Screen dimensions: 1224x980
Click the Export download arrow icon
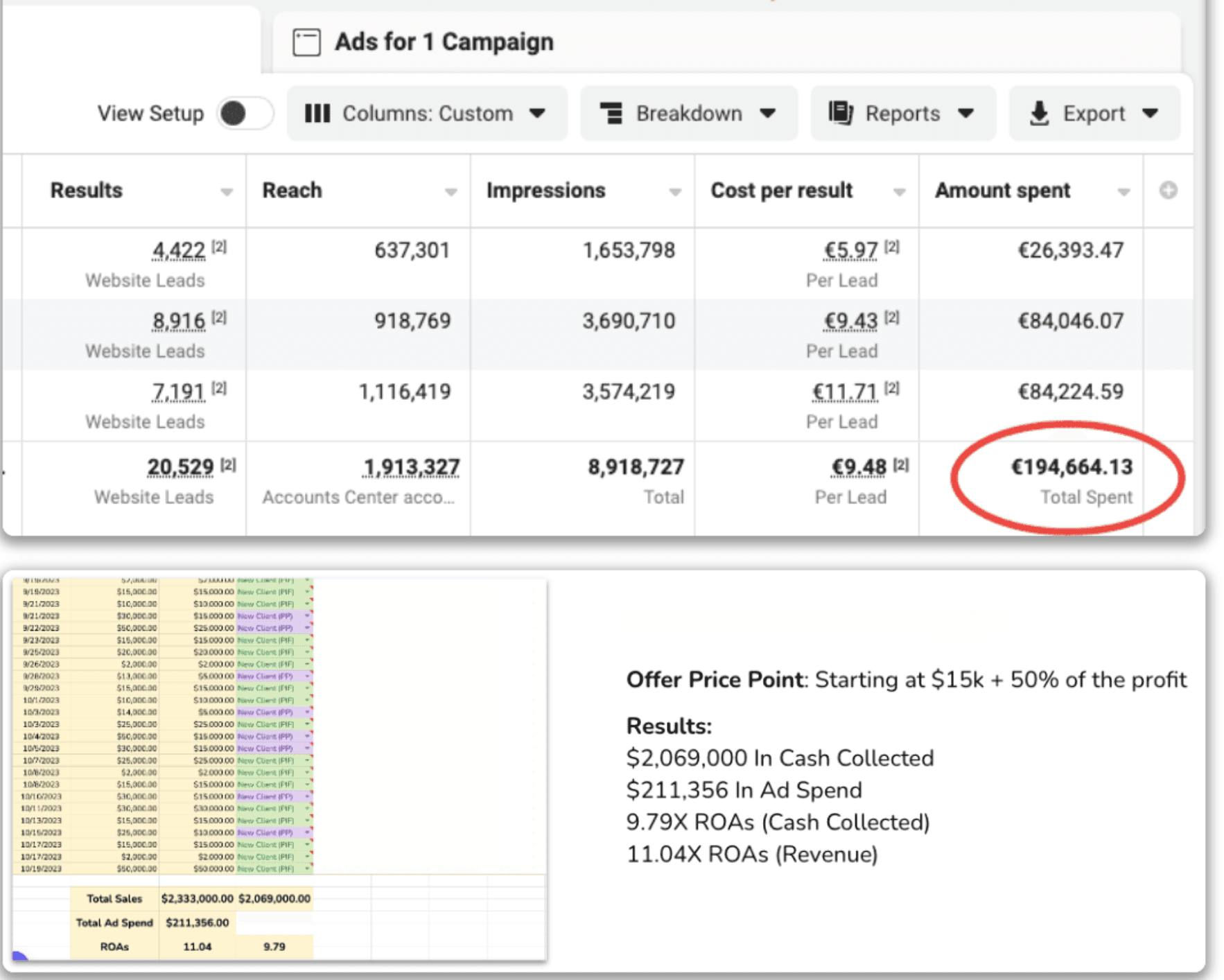click(1039, 114)
